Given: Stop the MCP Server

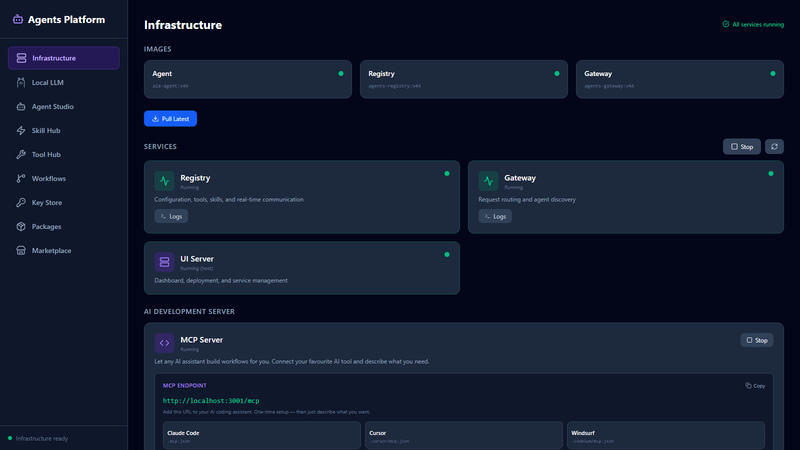Looking at the screenshot, I should 757,340.
